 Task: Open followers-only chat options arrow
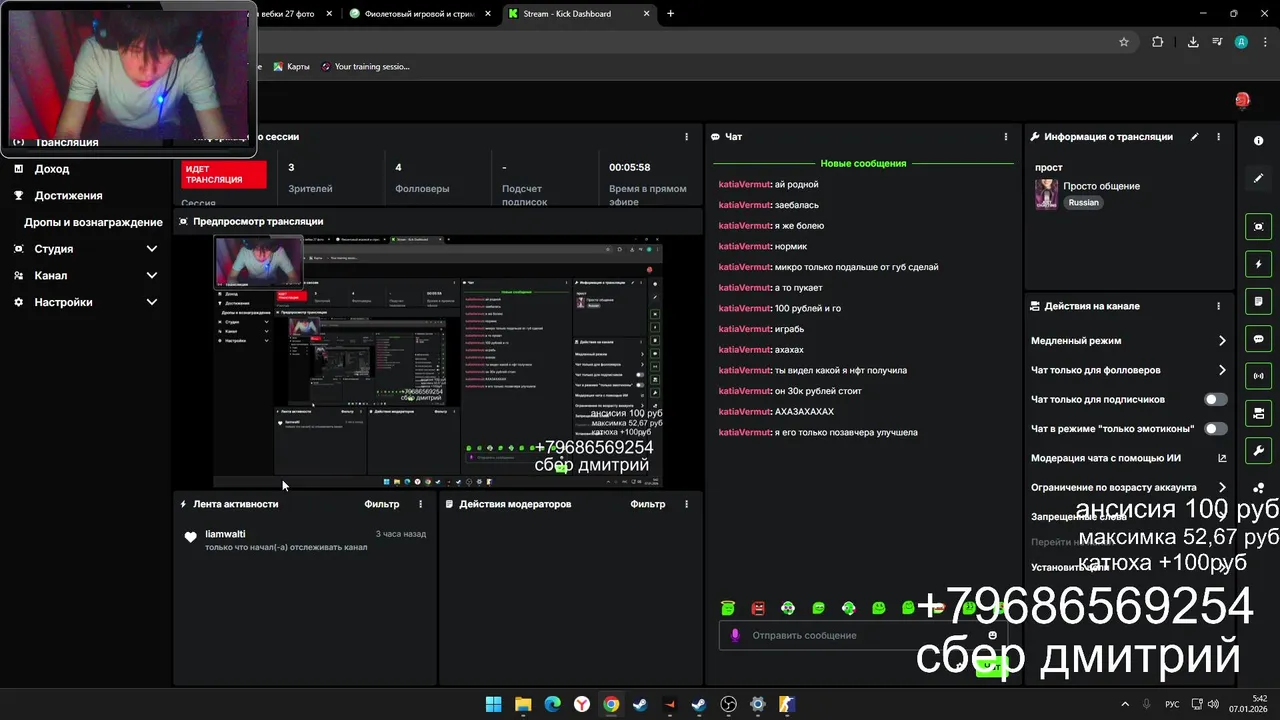click(1222, 370)
